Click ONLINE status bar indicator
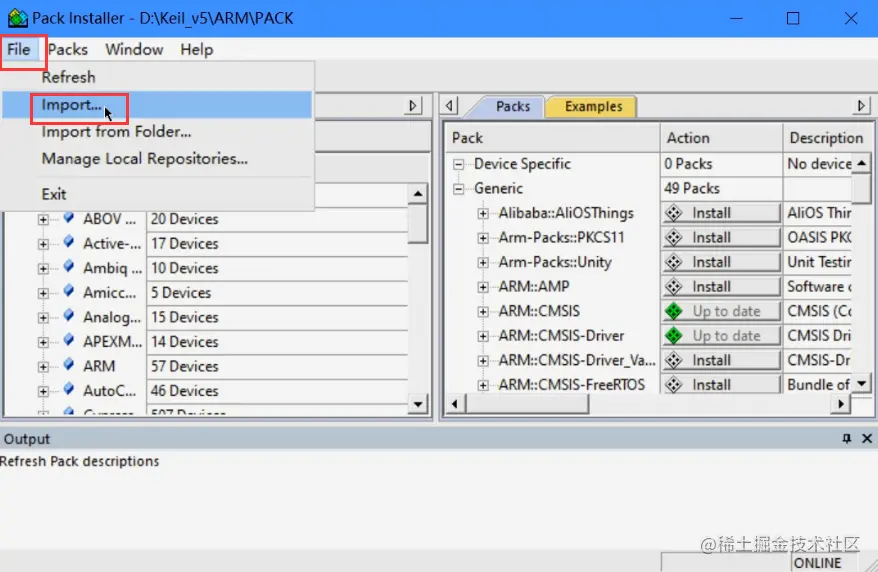This screenshot has width=878, height=572. (818, 563)
